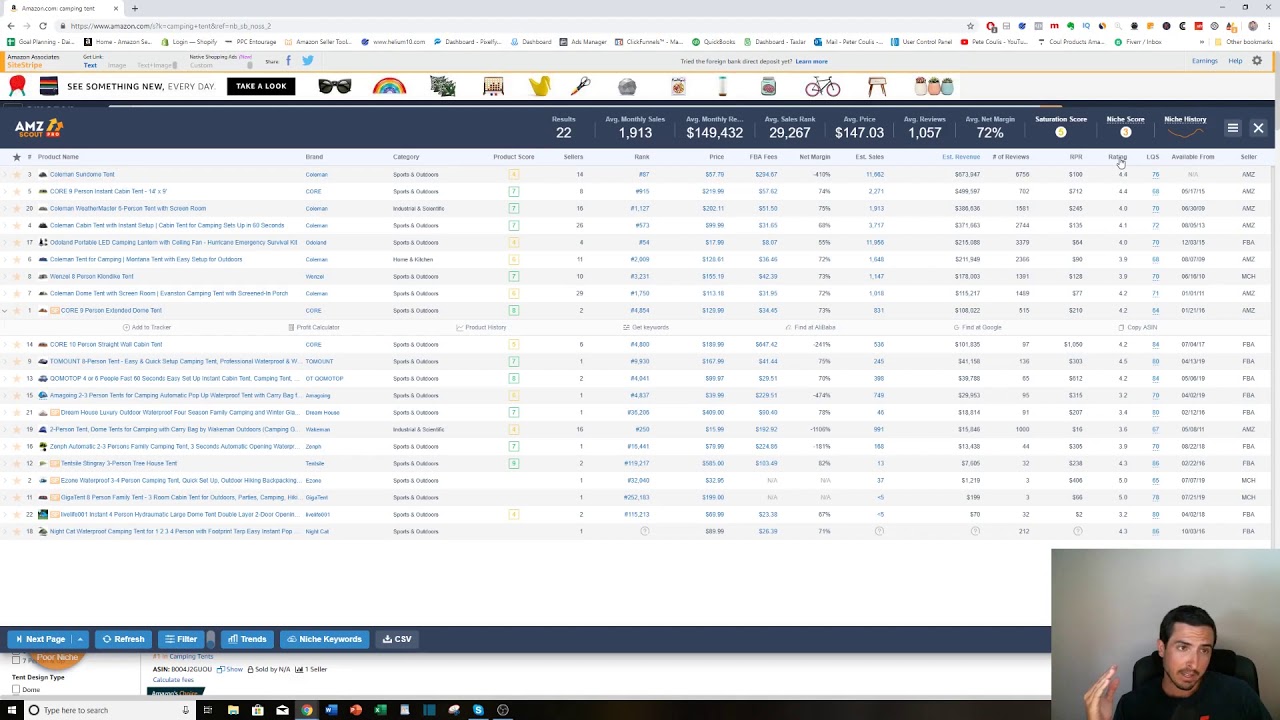Click Find at AliBaba

pyautogui.click(x=811, y=327)
